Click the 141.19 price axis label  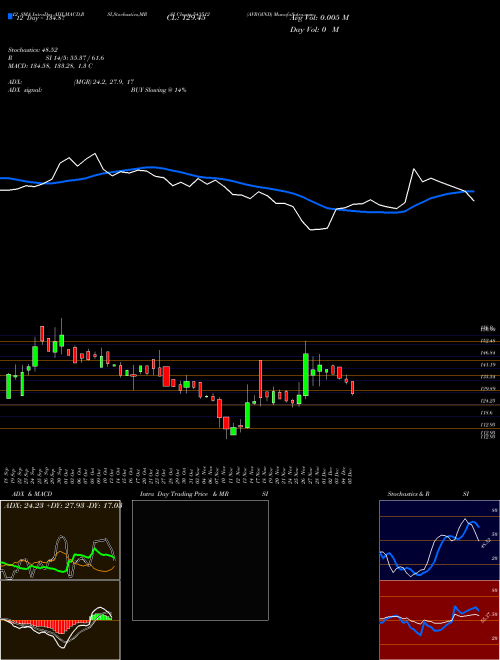click(488, 365)
